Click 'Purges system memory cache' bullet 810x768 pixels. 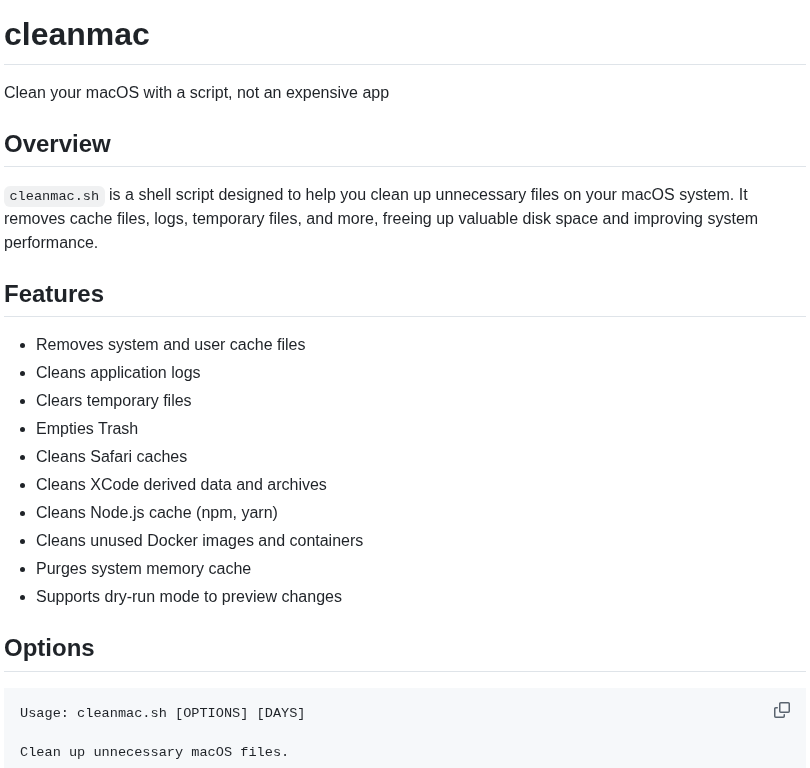point(143,568)
